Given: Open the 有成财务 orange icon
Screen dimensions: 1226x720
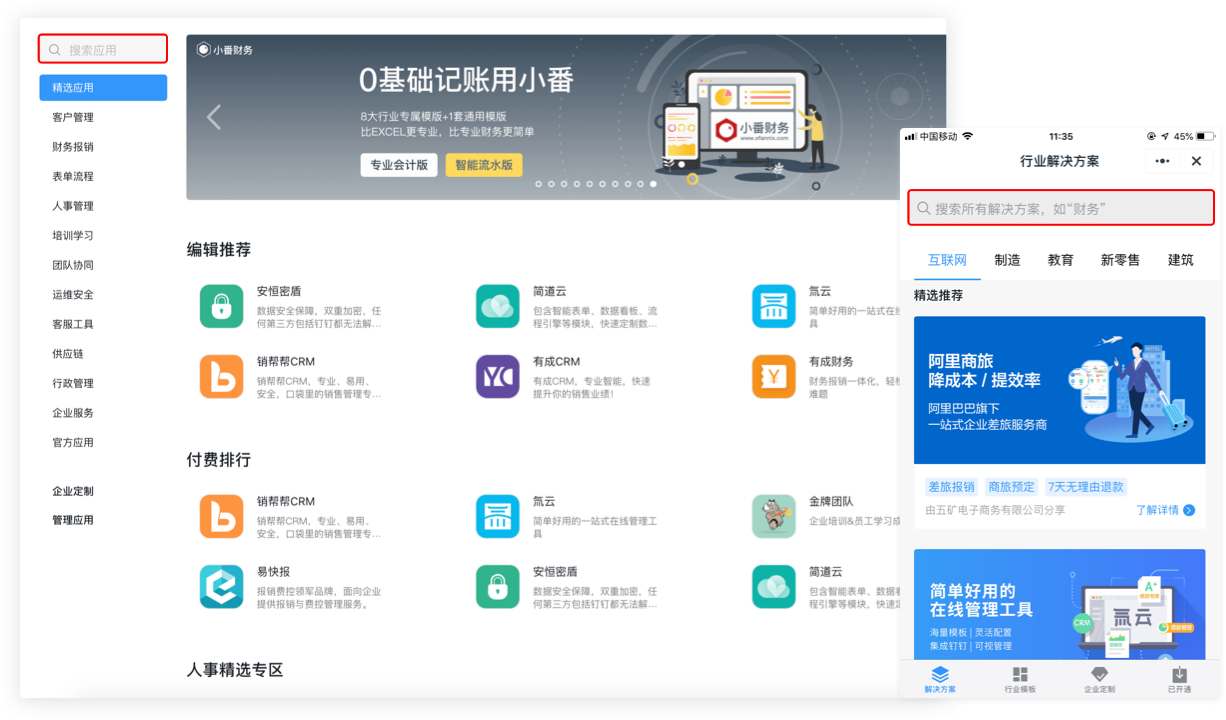Looking at the screenshot, I should click(773, 376).
